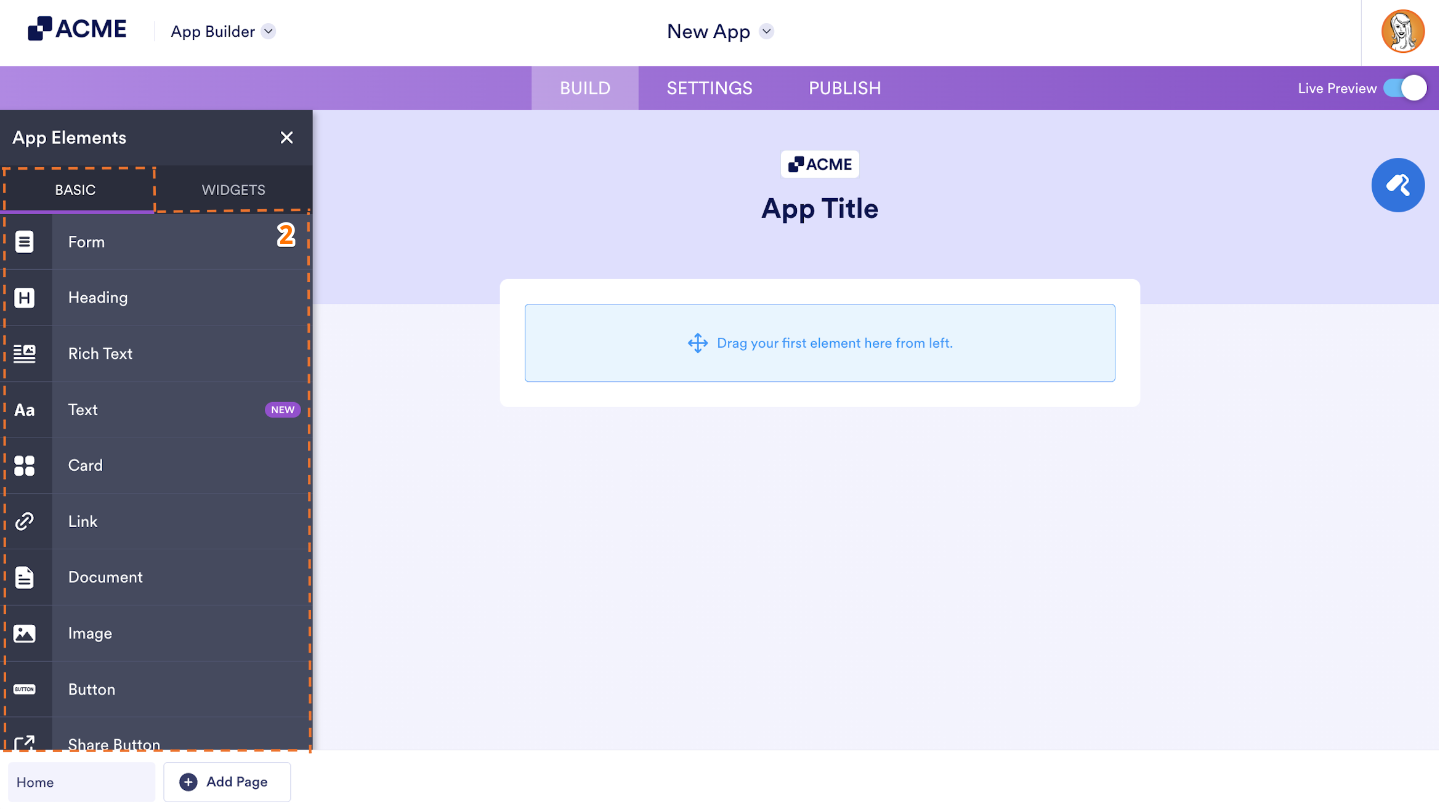1439x809 pixels.
Task: Select the Rich Text element icon
Action: [x=27, y=353]
